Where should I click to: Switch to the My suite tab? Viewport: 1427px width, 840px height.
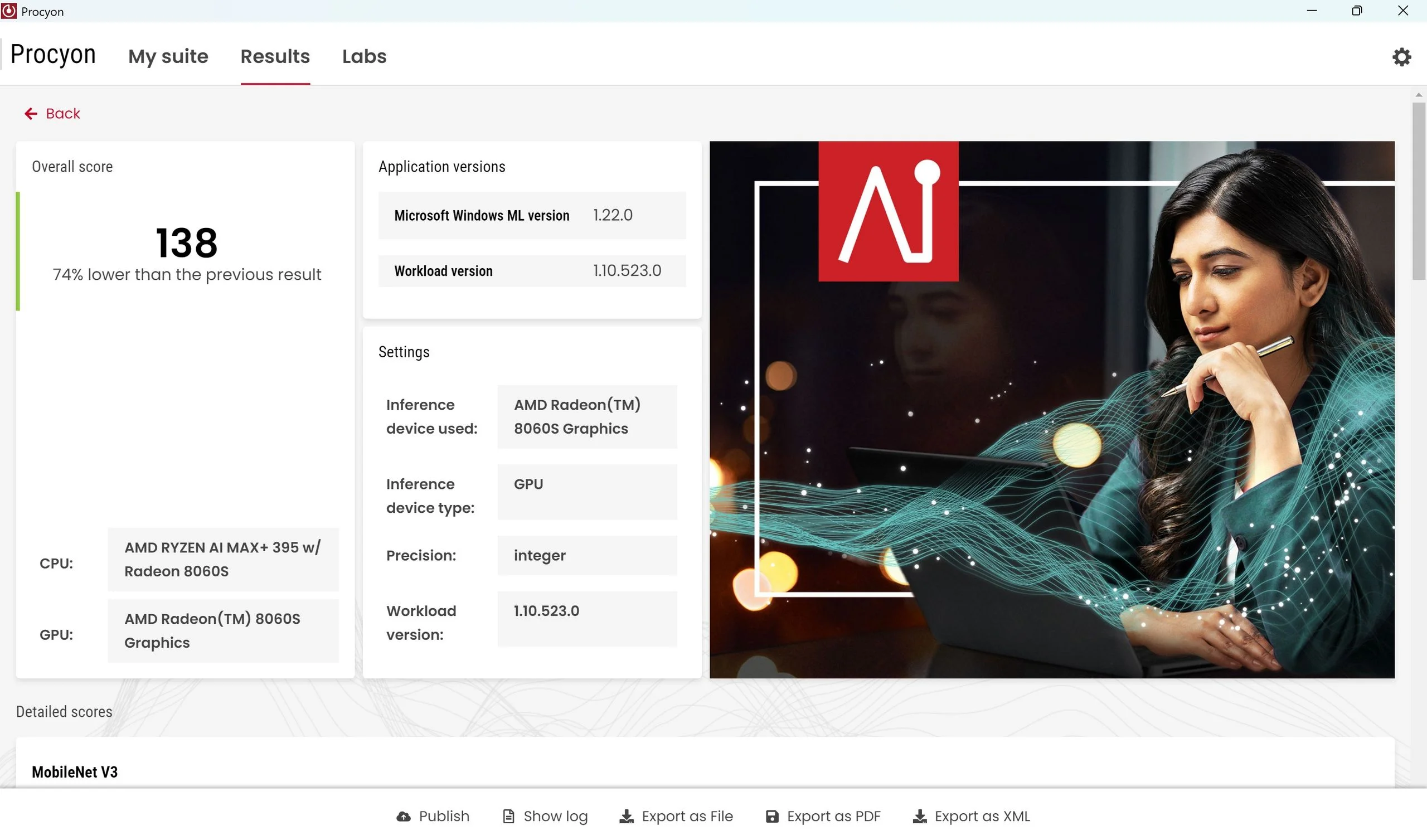click(x=168, y=56)
